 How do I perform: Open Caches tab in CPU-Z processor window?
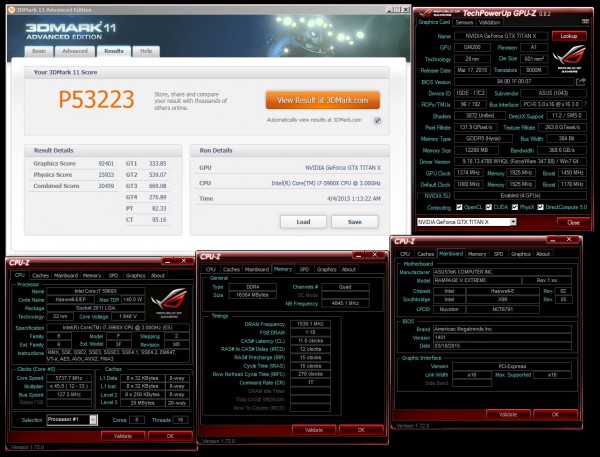coord(40,275)
